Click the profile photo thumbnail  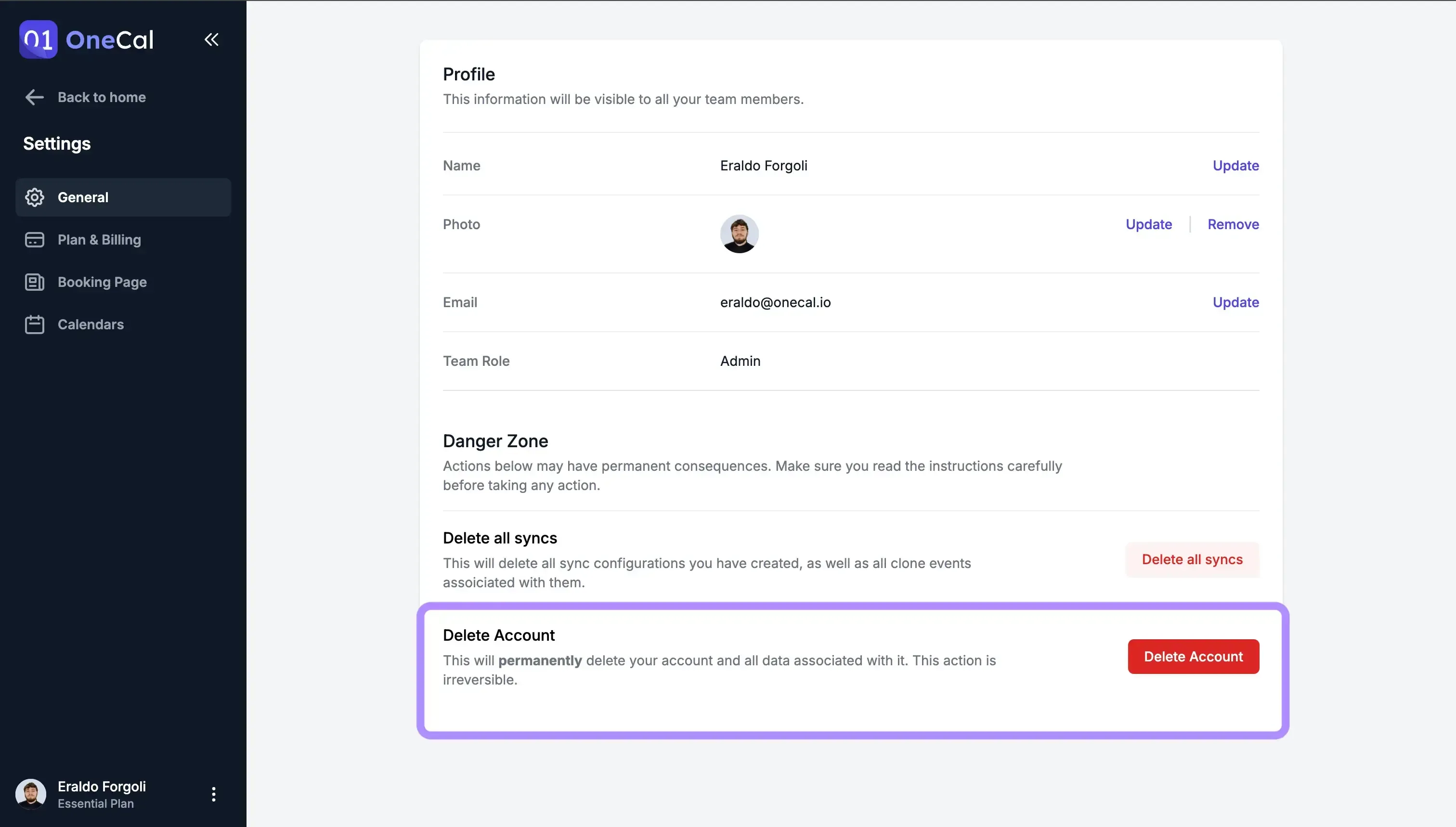coord(739,234)
